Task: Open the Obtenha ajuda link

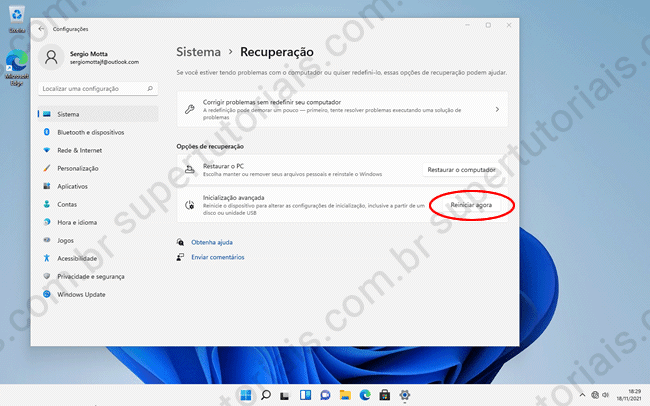Action: click(x=211, y=242)
